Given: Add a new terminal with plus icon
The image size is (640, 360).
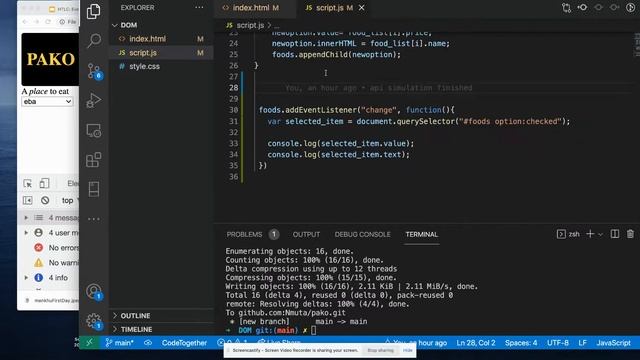Looking at the screenshot, I should tap(590, 234).
